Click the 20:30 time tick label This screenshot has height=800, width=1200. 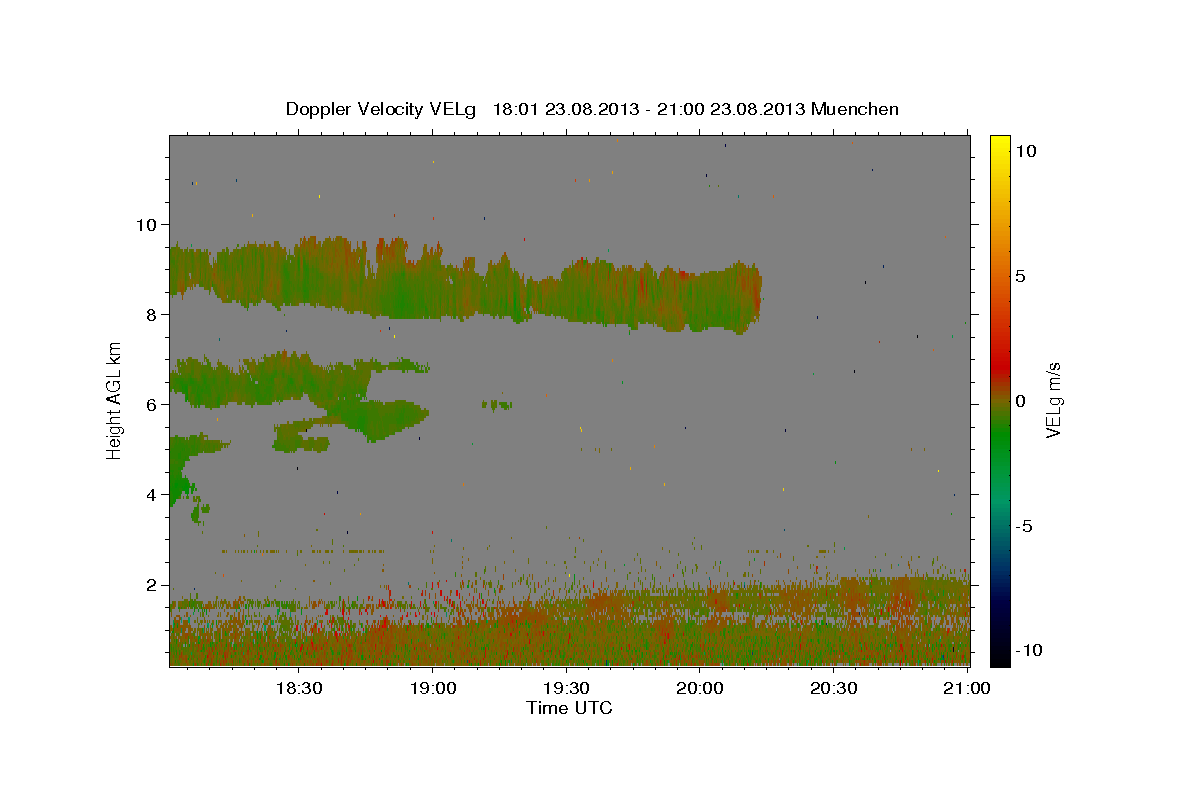(x=834, y=689)
